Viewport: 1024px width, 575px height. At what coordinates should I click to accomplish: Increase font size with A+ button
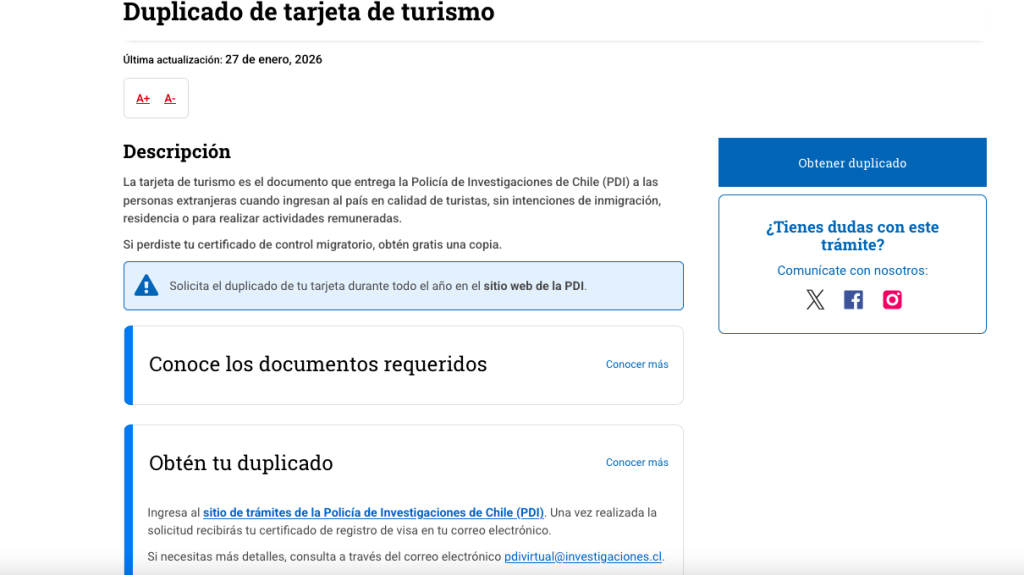click(143, 99)
